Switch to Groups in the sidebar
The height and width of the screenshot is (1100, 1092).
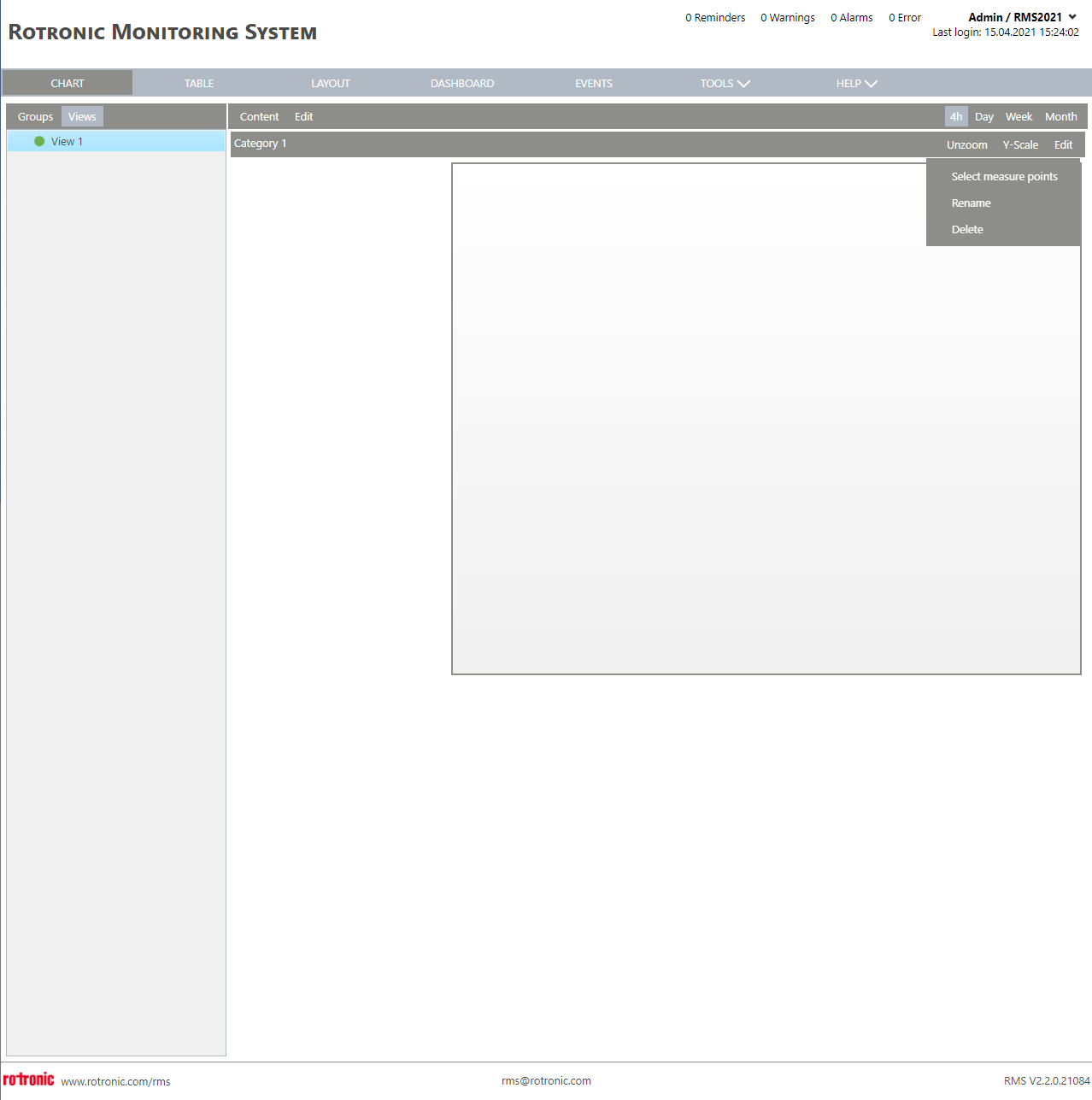point(35,116)
